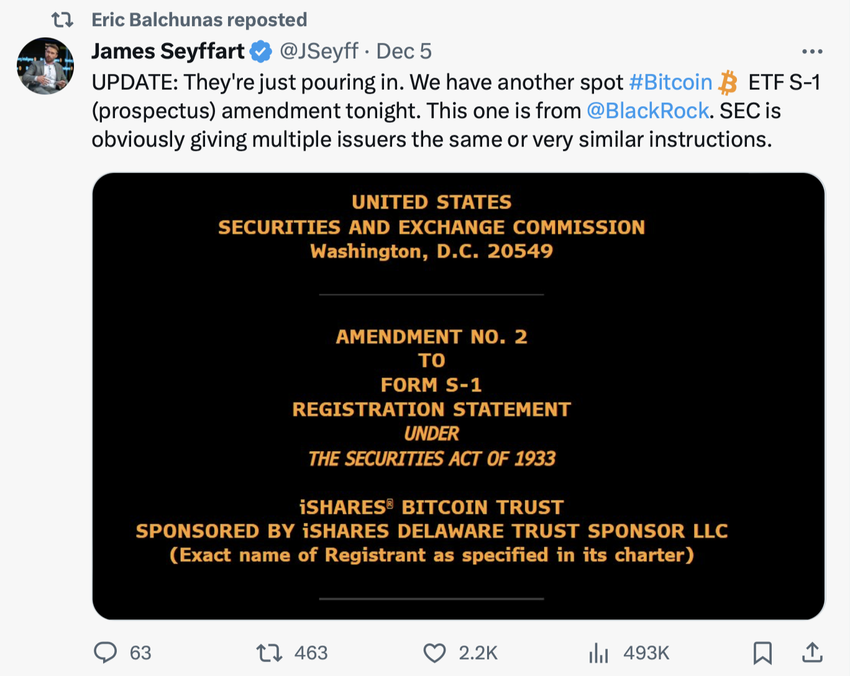The image size is (850, 676).
Task: Open the #Bitcoin hashtag link
Action: (670, 82)
